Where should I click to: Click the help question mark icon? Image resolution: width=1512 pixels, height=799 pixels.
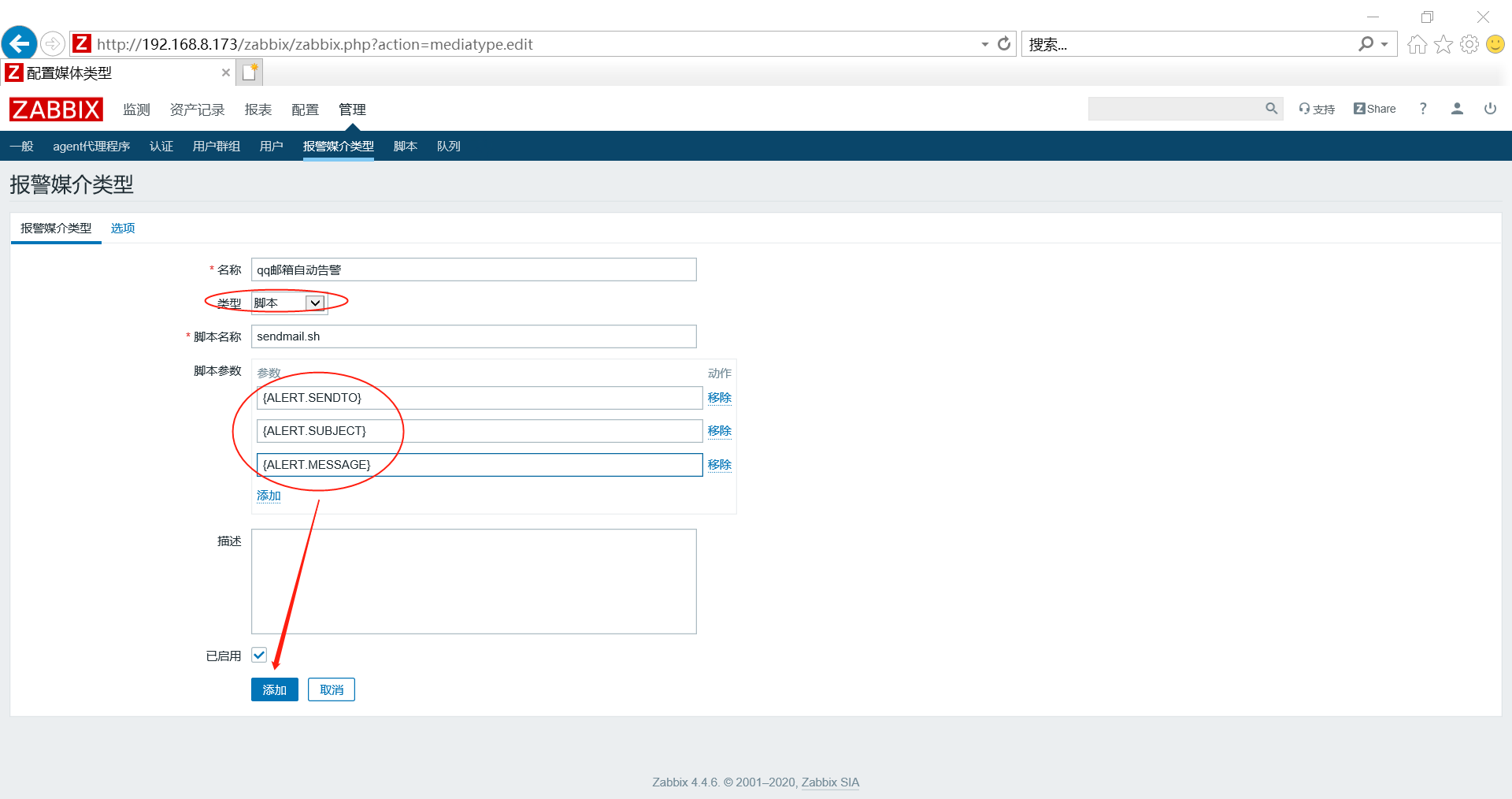tap(1423, 109)
